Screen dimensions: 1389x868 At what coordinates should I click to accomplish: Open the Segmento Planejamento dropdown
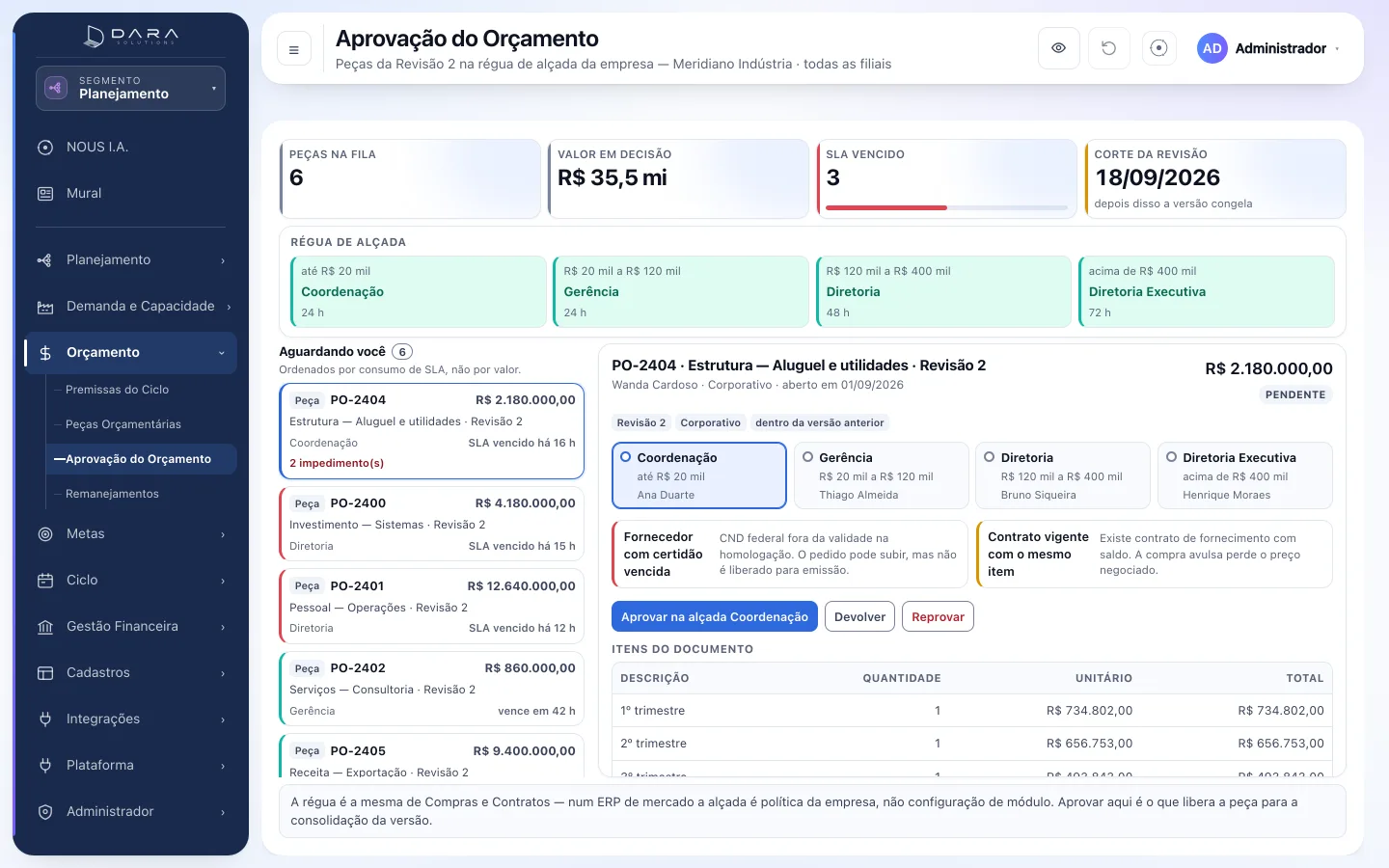point(130,88)
